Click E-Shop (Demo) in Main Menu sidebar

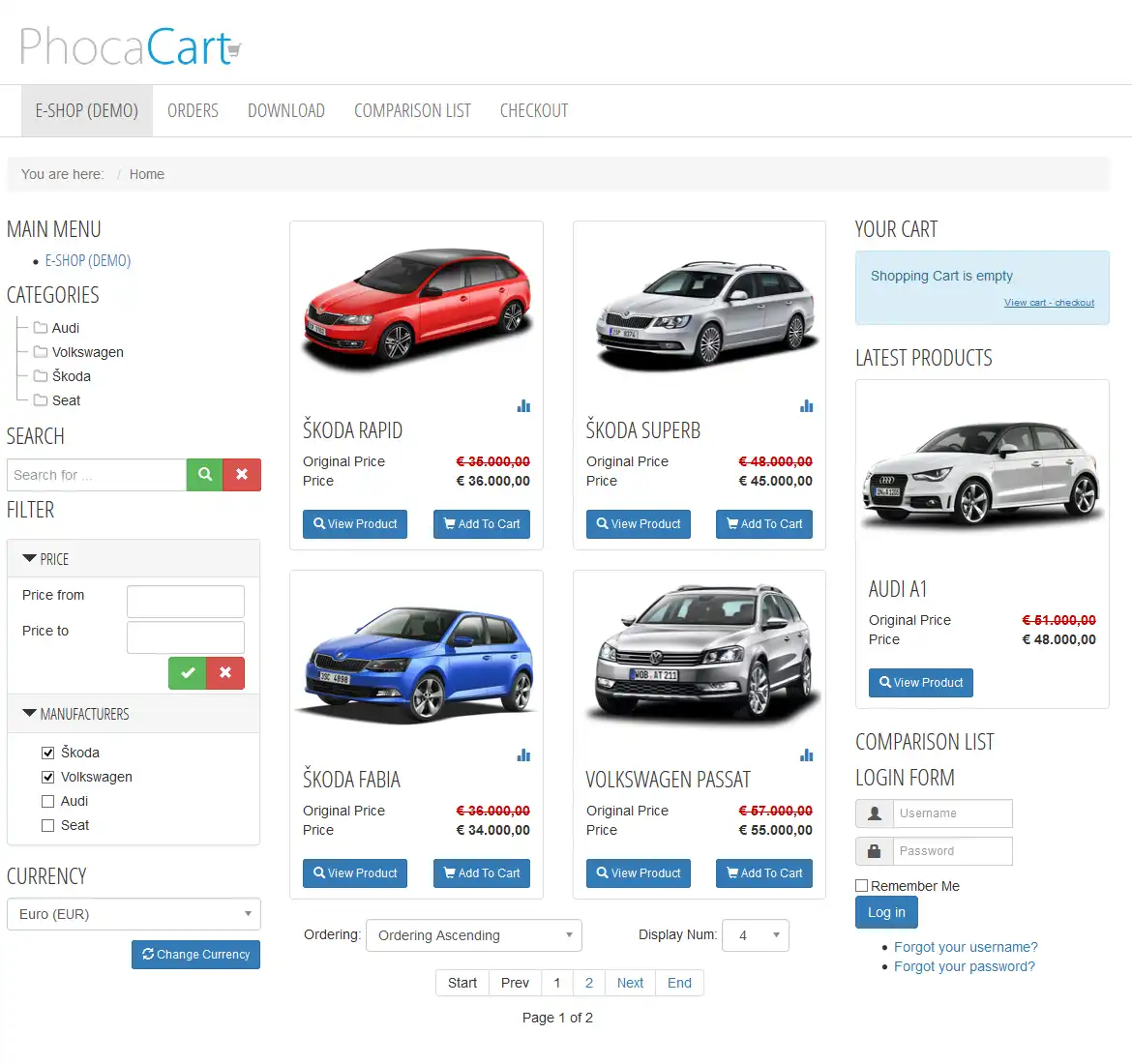point(88,260)
